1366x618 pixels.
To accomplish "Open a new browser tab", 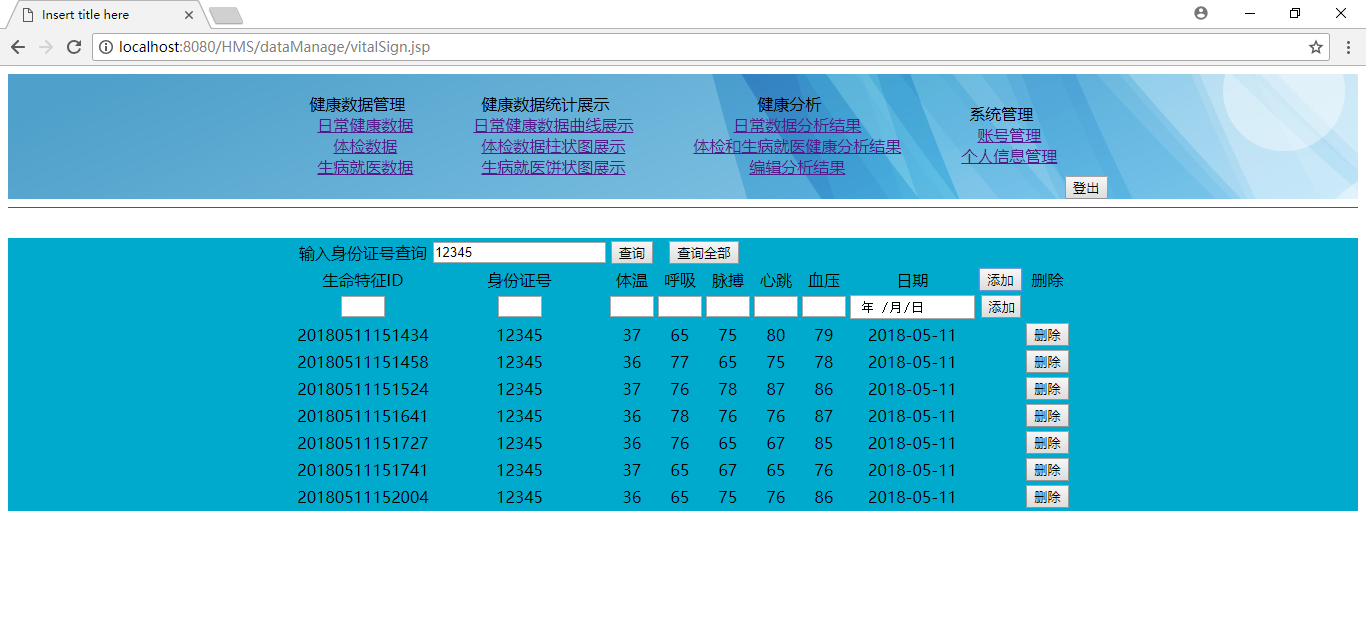I will tap(226, 15).
